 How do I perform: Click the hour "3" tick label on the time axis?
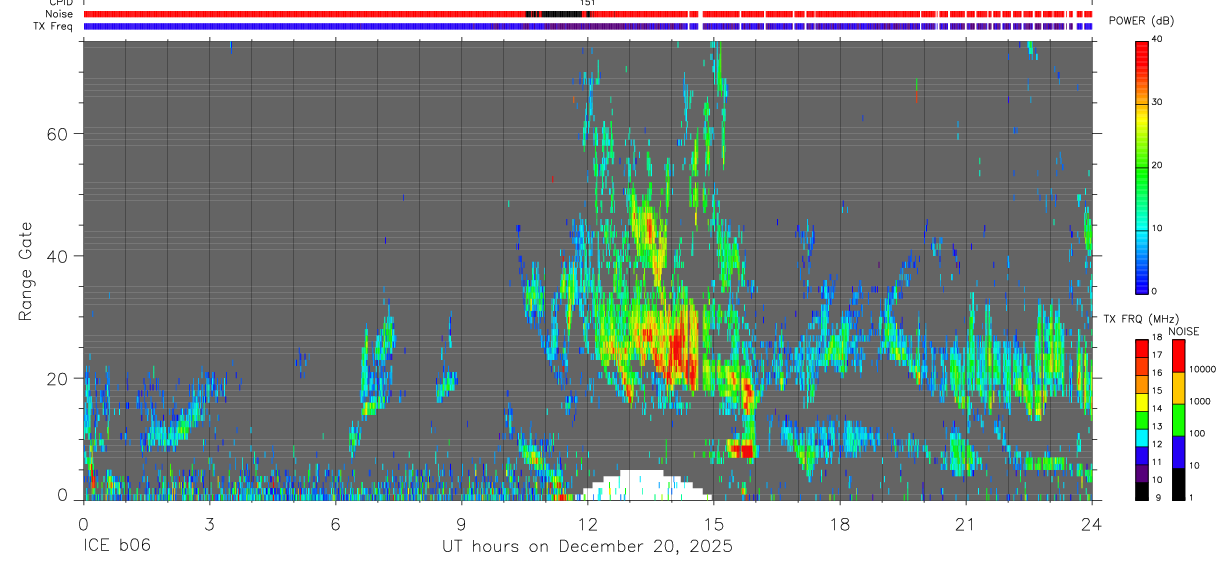(x=209, y=523)
